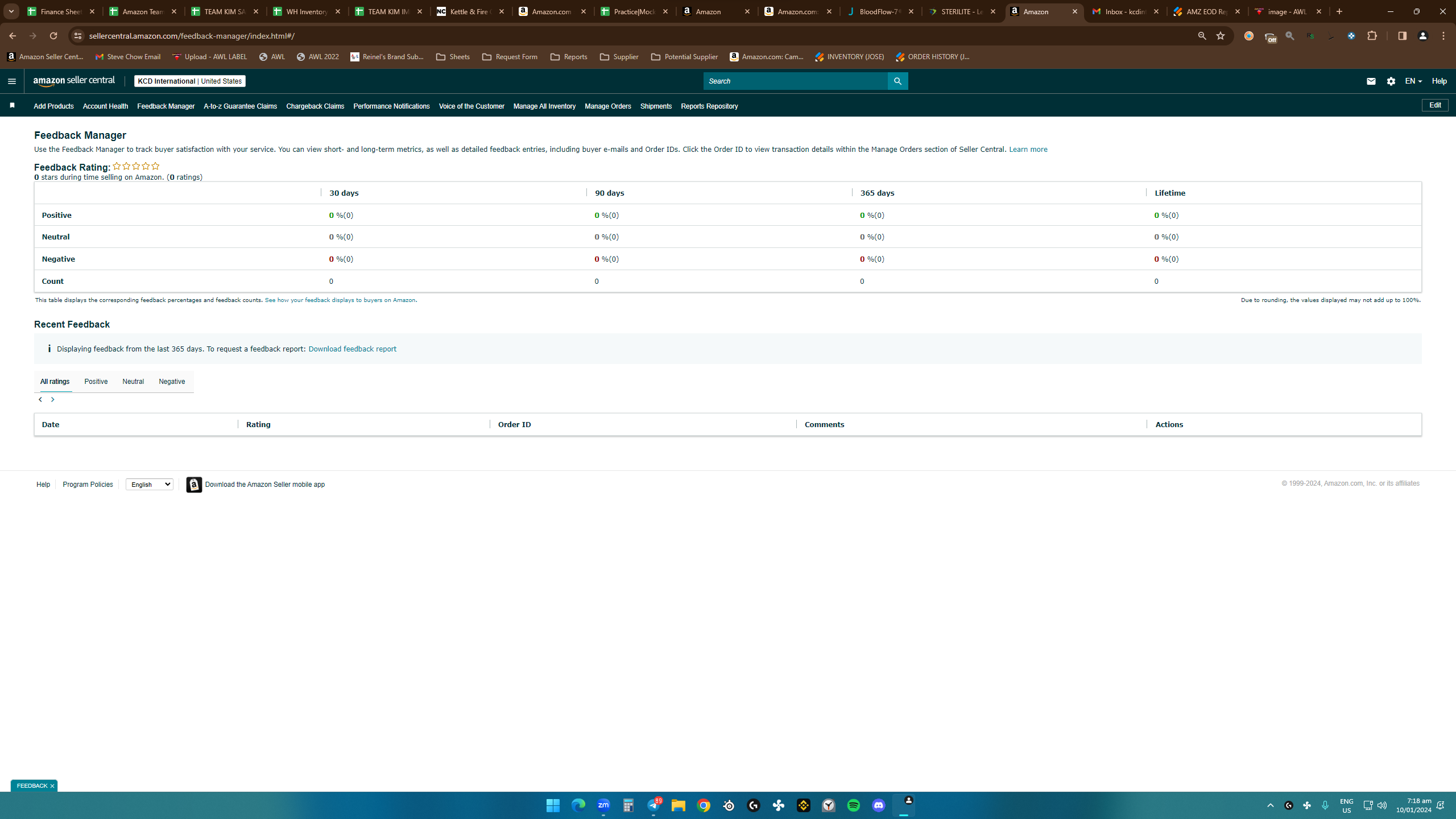The height and width of the screenshot is (819, 1456).
Task: Open the Windows Start menu
Action: (553, 805)
